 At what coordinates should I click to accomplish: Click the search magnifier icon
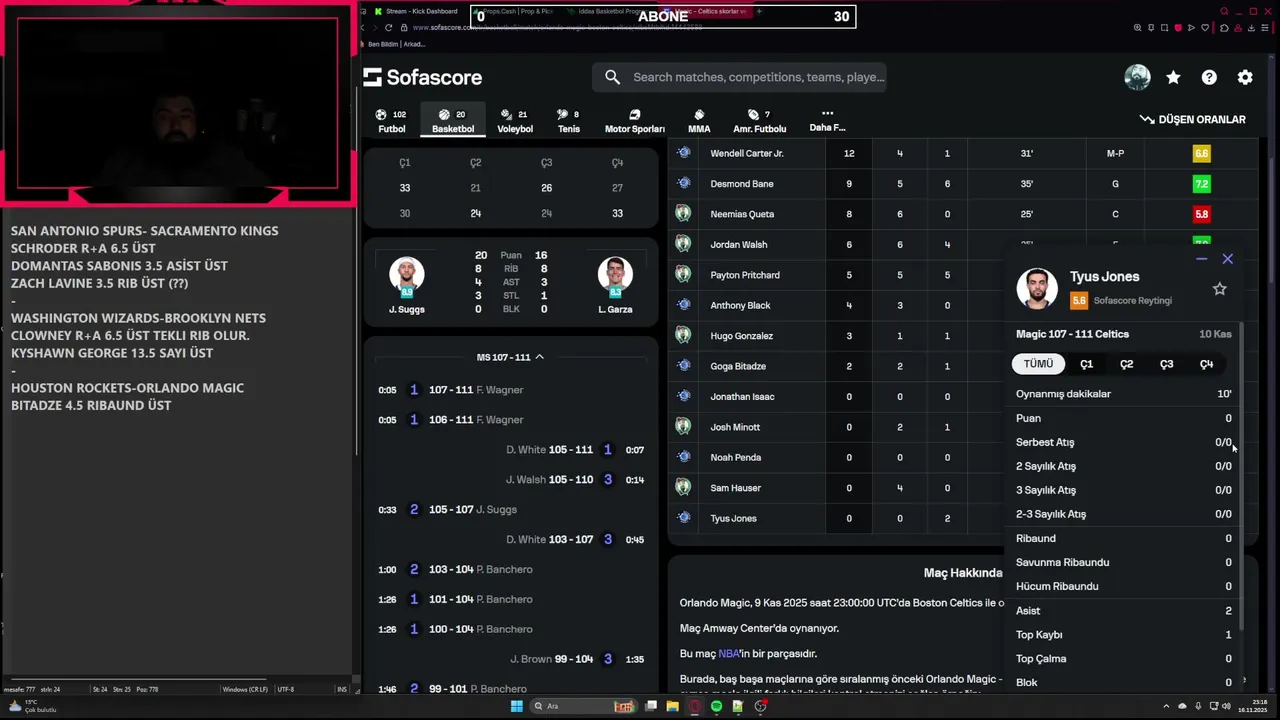point(613,77)
